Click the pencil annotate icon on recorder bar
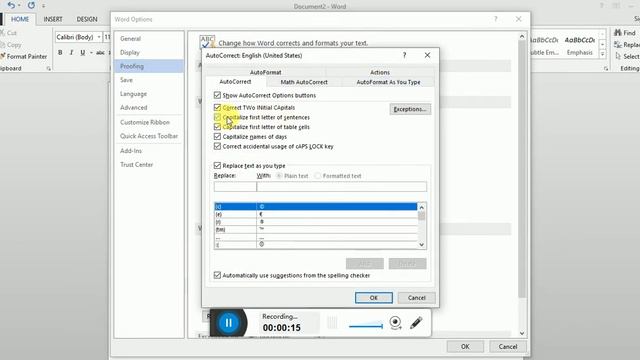Image resolution: width=640 pixels, height=360 pixels. [416, 323]
